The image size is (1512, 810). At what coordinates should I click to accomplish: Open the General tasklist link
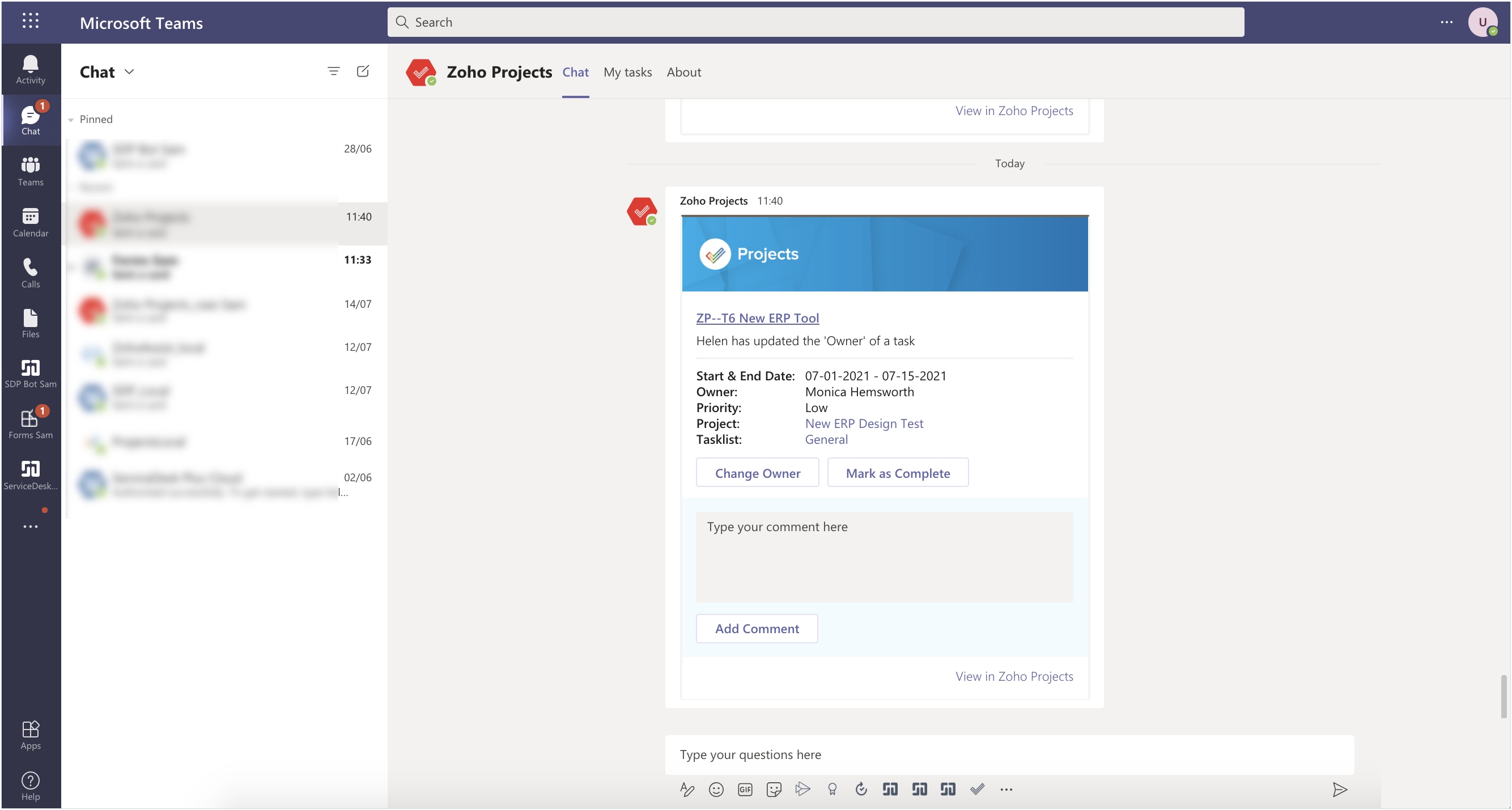tap(826, 439)
